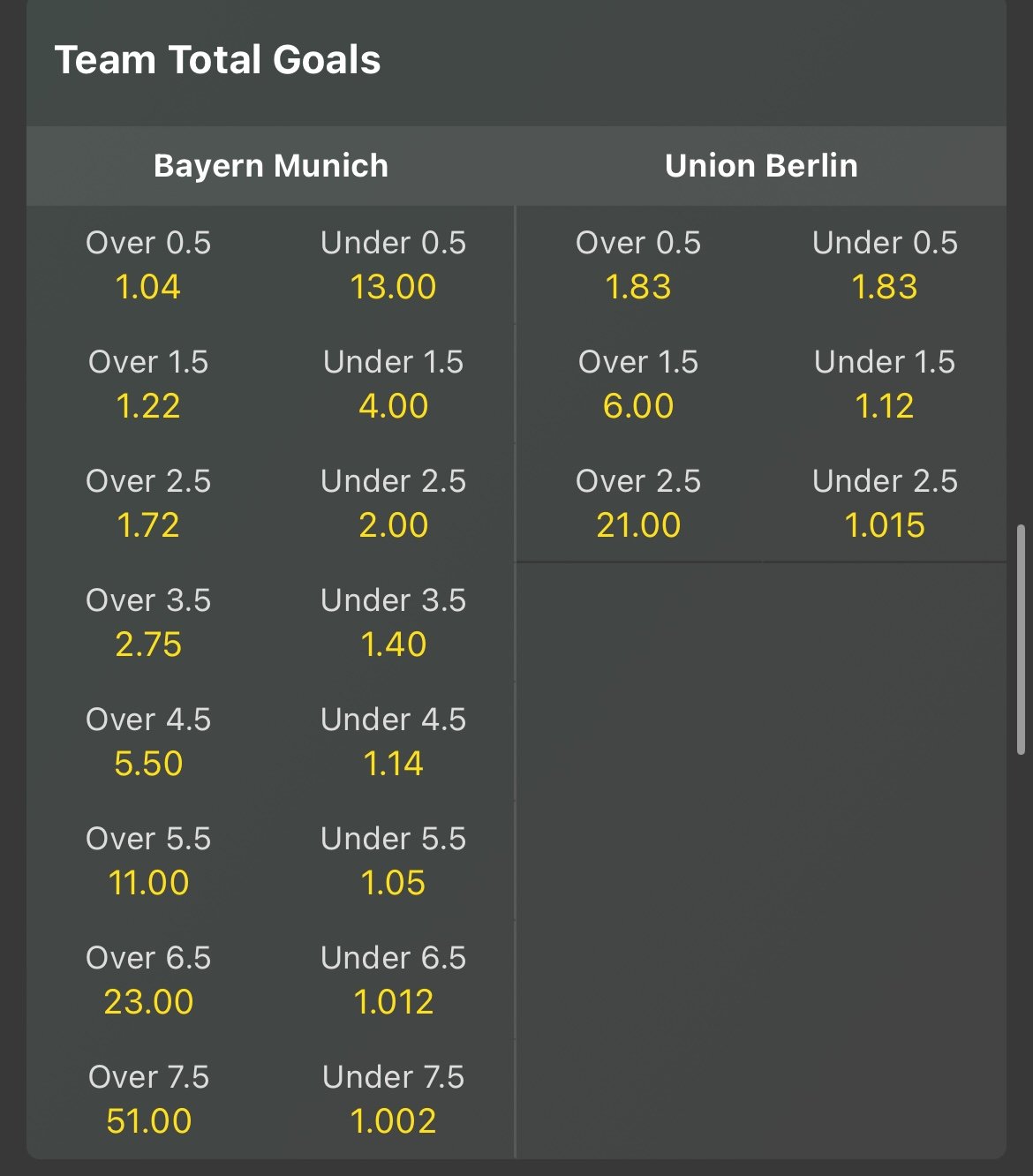1033x1176 pixels.
Task: Select Bayern Munich Under 3.5 at 1.40
Action: click(x=393, y=623)
